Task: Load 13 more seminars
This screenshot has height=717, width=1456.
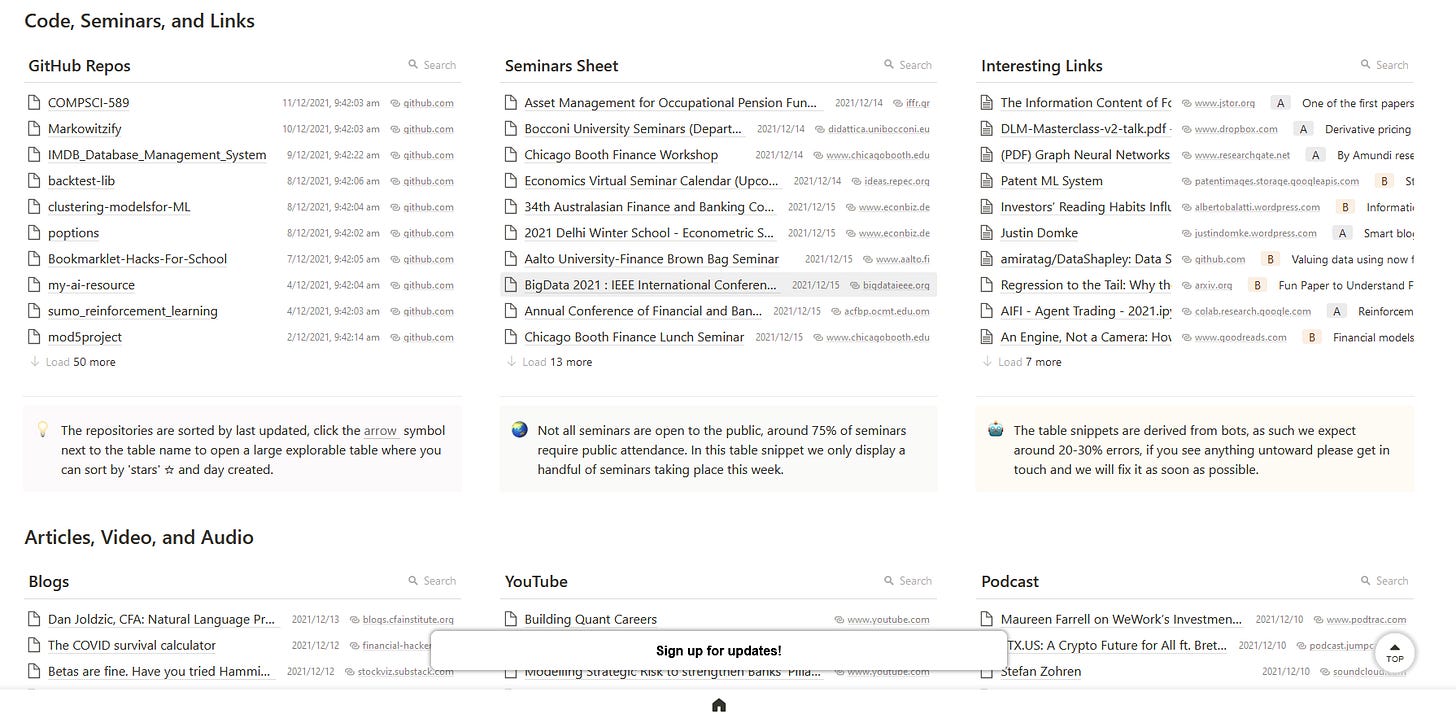Action: (549, 362)
